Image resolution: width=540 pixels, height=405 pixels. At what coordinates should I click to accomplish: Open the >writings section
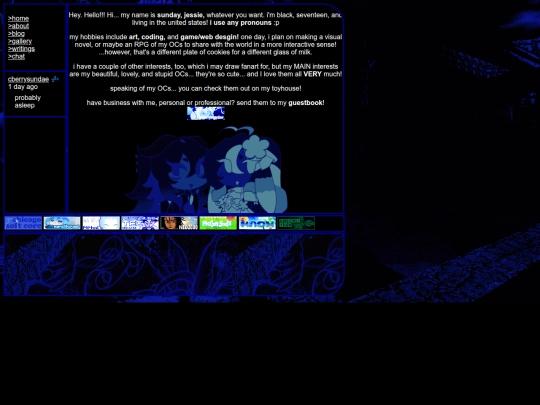21,49
